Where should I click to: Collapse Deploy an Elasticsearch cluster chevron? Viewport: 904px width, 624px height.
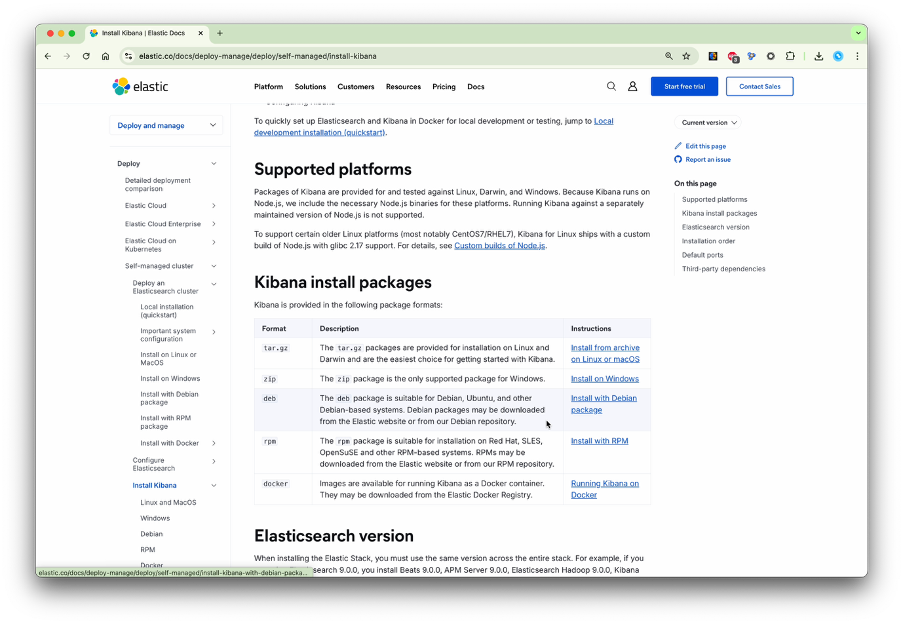(x=214, y=284)
